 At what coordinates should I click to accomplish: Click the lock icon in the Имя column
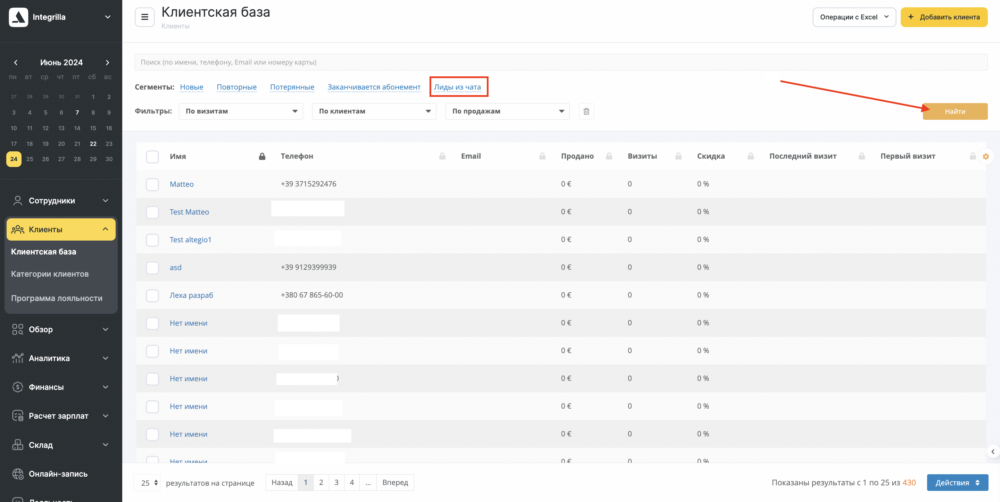point(262,157)
